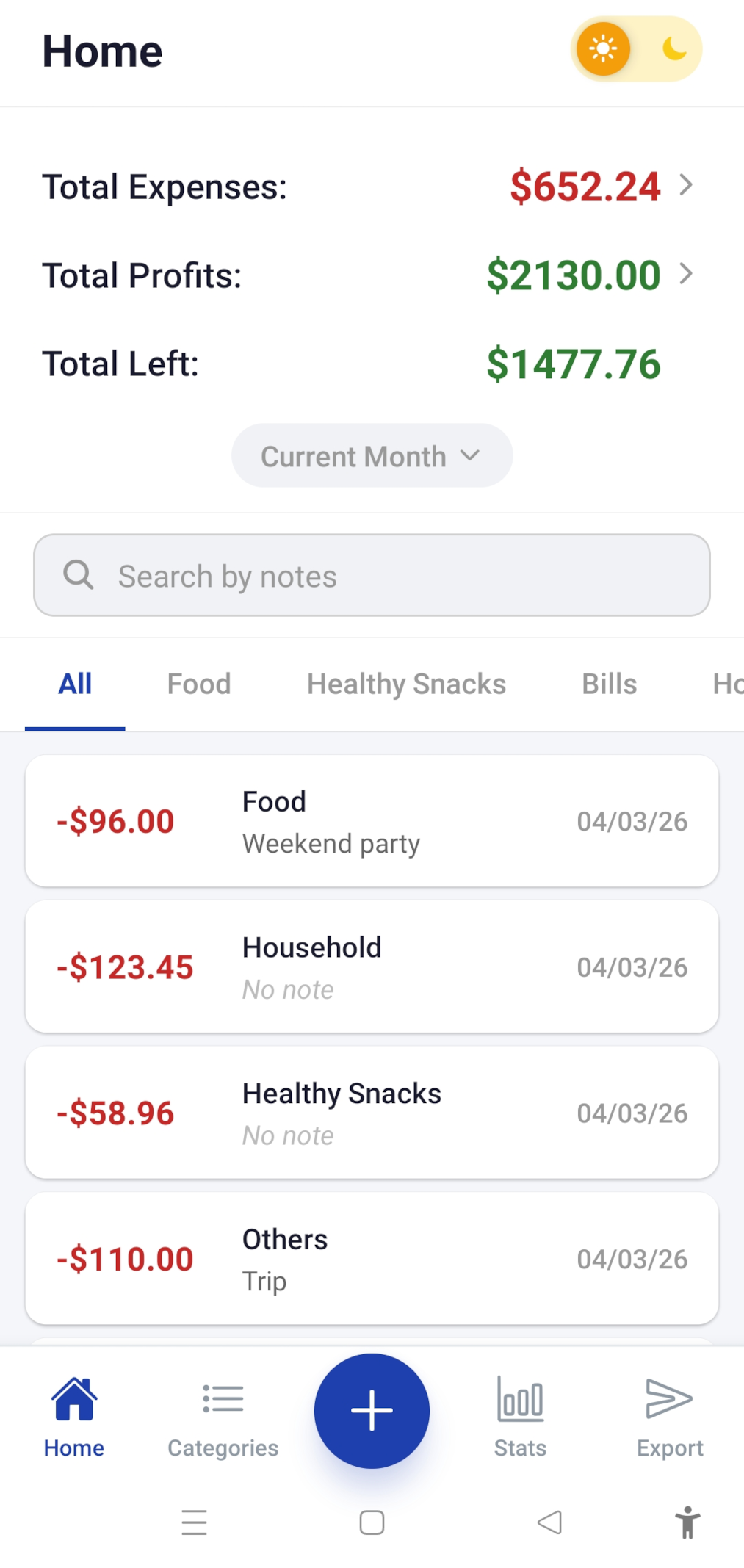
Task: Open the Household $123.45 expense entry
Action: pos(372,967)
